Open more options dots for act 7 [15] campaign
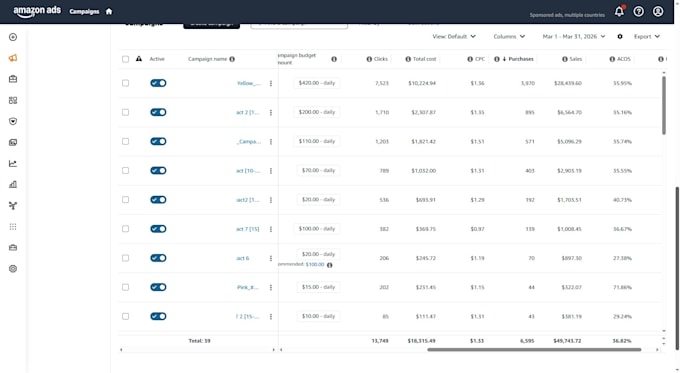This screenshot has width=680, height=373. 271,229
